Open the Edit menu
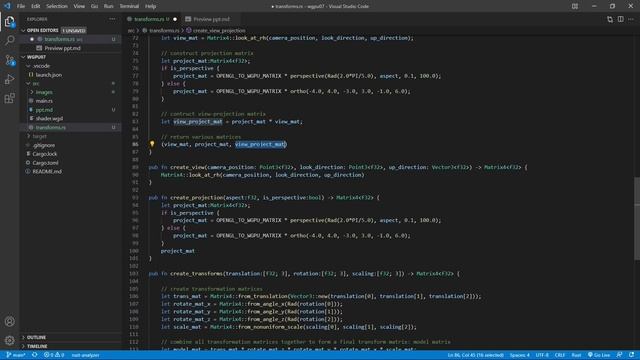 [x=36, y=6]
